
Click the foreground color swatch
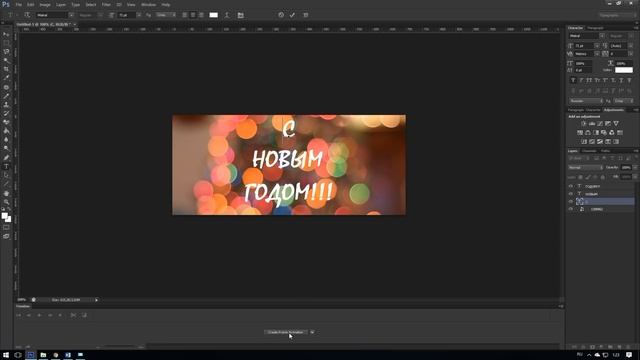coord(4,216)
